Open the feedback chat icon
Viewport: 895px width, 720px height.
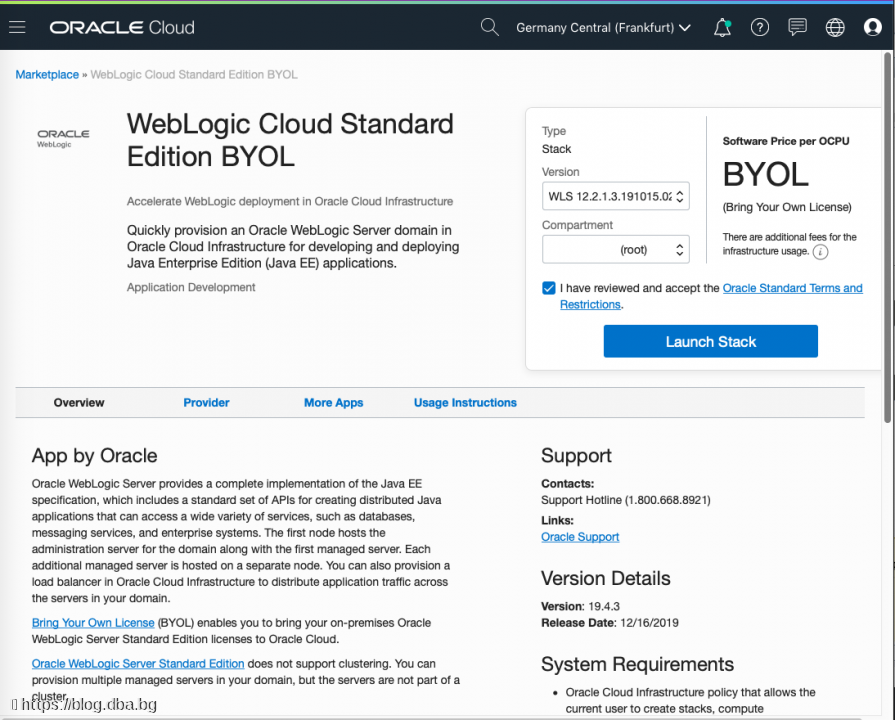[x=797, y=27]
